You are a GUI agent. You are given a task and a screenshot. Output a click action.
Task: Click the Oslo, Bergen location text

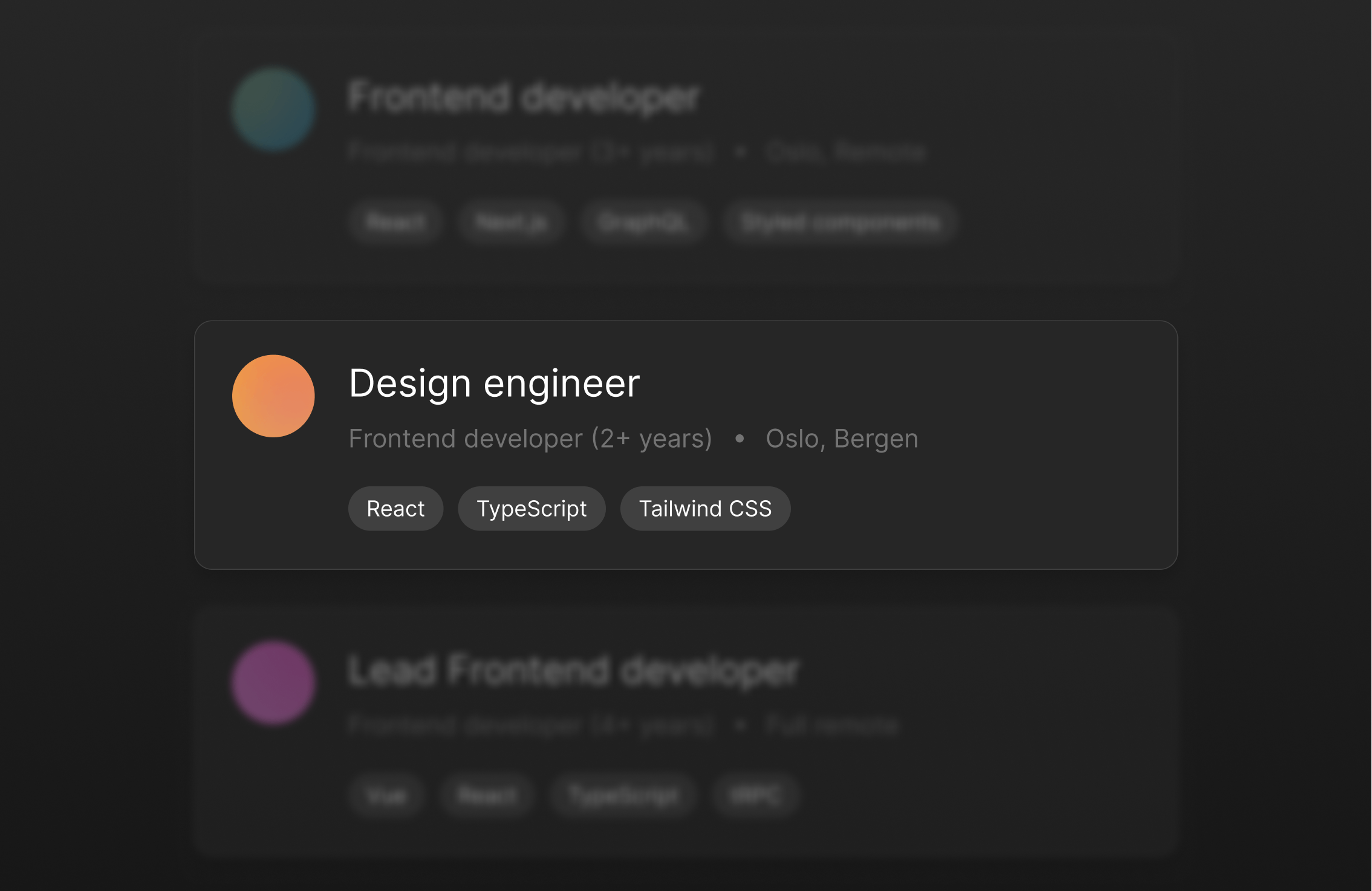[x=842, y=439]
